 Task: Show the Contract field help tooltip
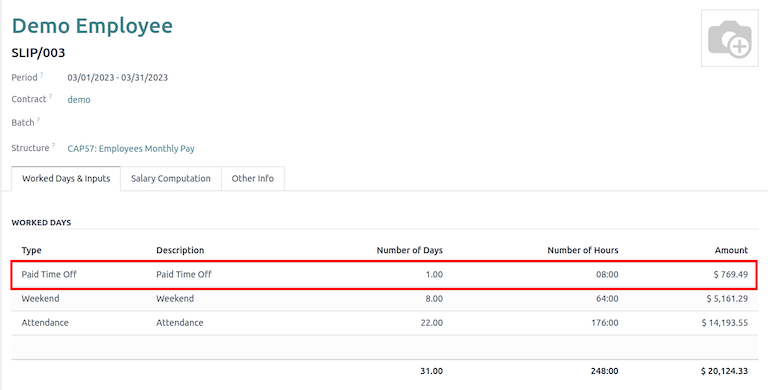click(x=50, y=97)
